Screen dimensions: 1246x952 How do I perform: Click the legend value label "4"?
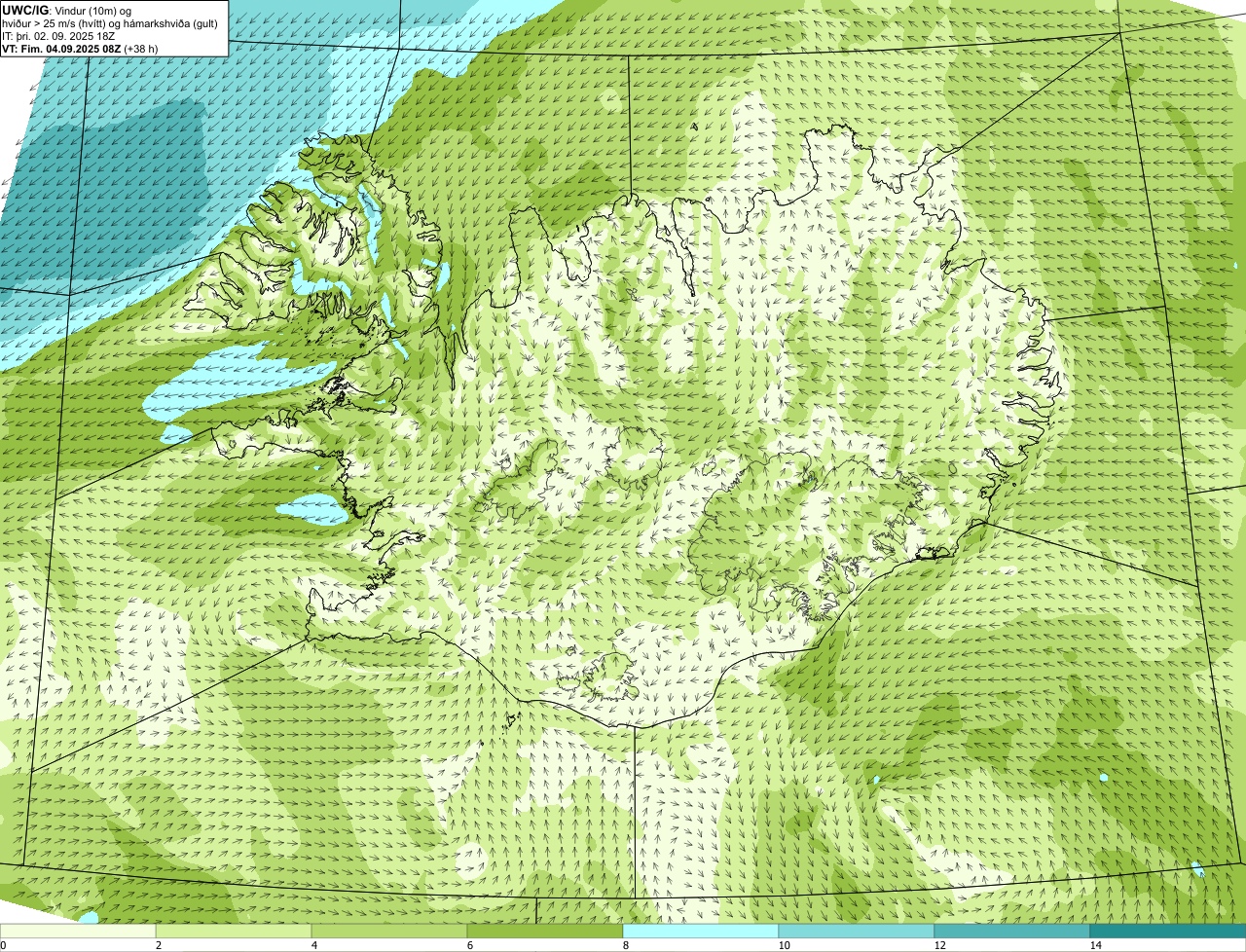[x=313, y=945]
